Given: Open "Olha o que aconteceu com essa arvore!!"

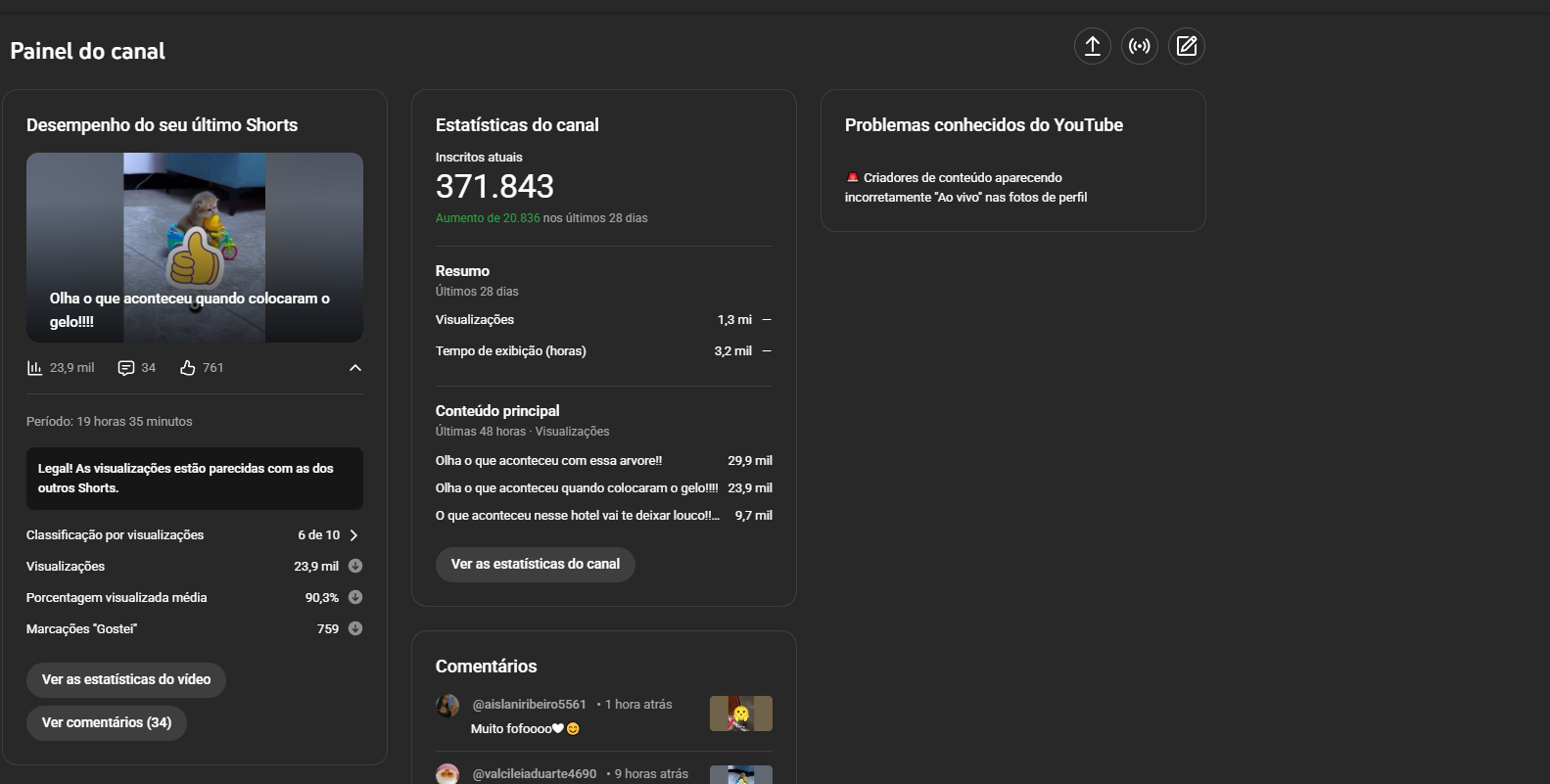Looking at the screenshot, I should [548, 461].
